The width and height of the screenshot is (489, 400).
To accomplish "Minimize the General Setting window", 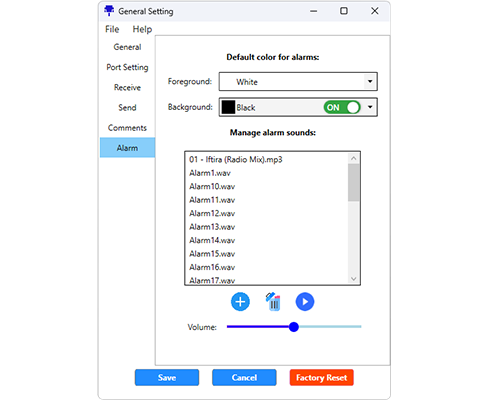I will pyautogui.click(x=313, y=11).
